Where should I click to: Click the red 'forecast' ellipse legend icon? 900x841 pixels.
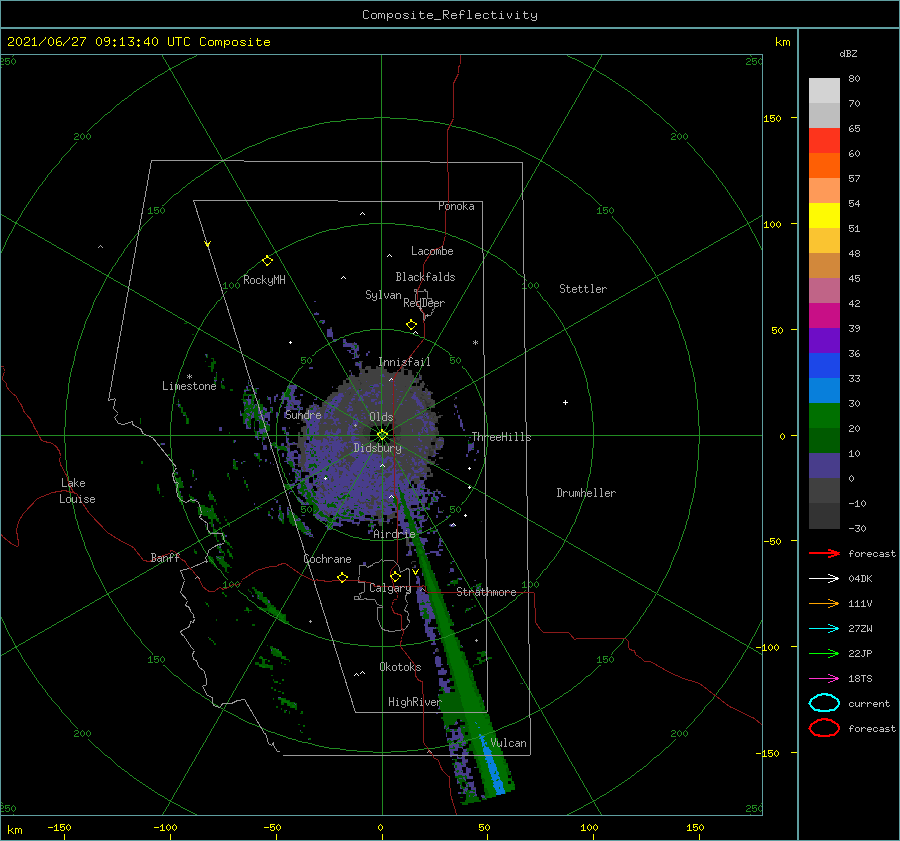click(824, 728)
